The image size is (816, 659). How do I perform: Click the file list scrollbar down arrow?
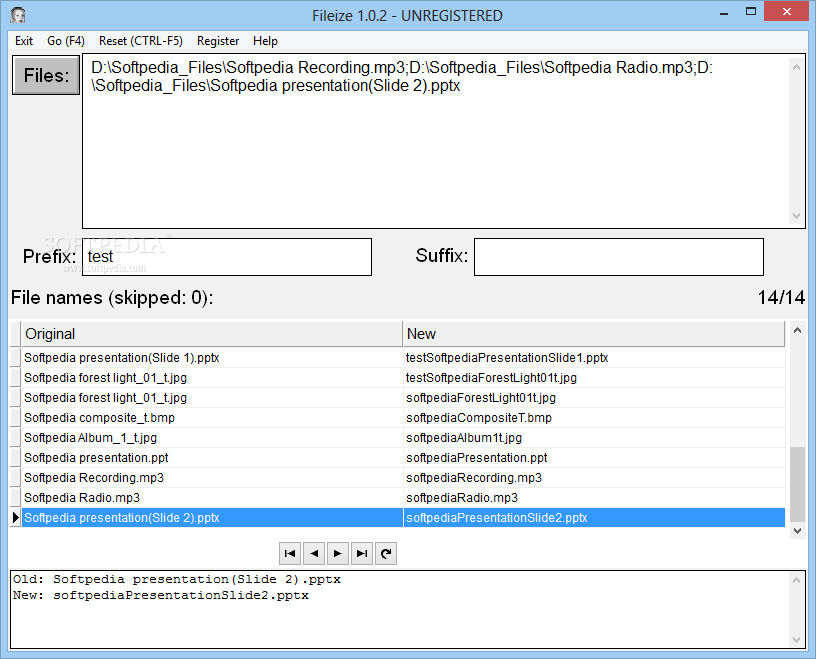[797, 530]
